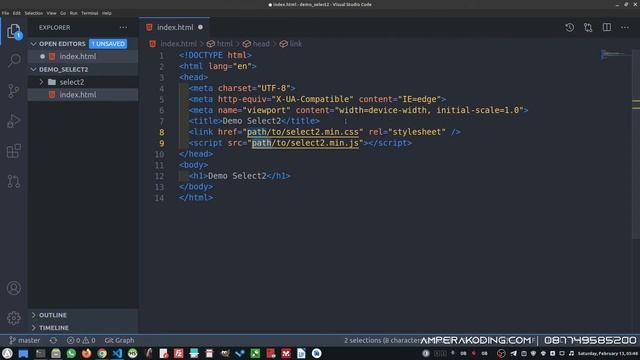This screenshot has width=640, height=360.
Task: Open the Manage gear icon
Action: pyautogui.click(x=13, y=318)
